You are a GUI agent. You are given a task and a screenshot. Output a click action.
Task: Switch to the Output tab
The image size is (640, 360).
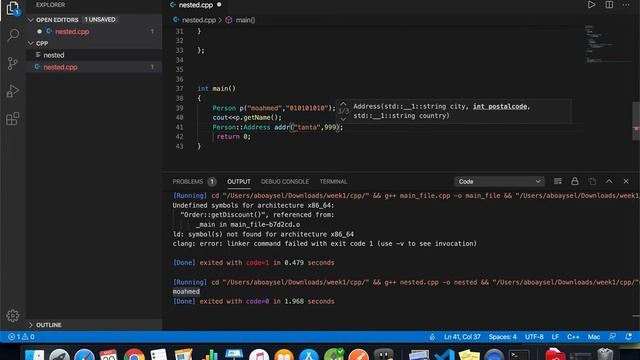(x=239, y=182)
